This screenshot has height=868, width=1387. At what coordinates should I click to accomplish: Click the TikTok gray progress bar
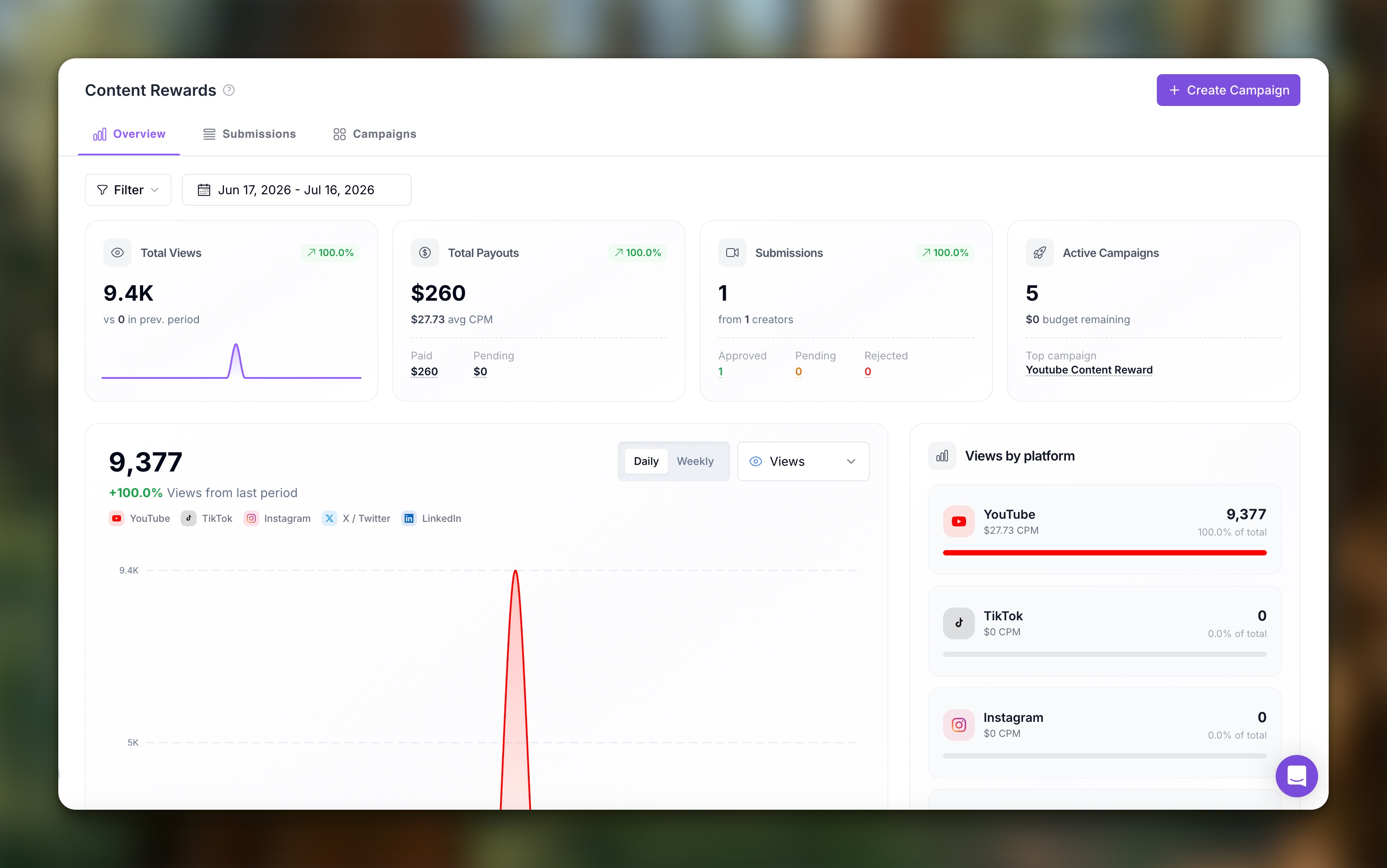point(1104,654)
